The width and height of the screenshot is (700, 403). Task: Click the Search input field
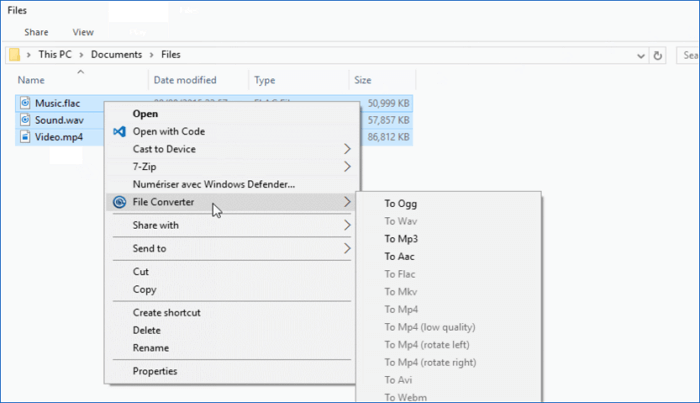tap(688, 55)
